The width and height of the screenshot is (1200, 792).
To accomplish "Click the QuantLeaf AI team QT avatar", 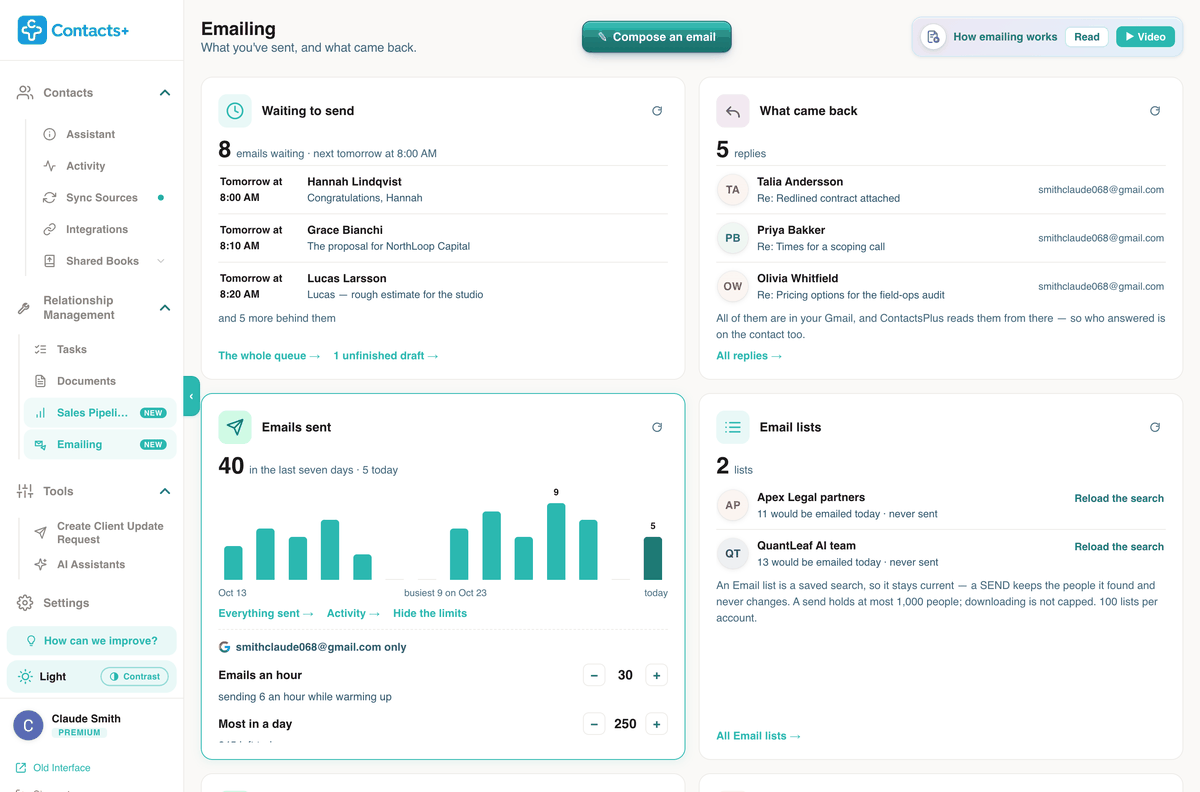I will pyautogui.click(x=733, y=554).
